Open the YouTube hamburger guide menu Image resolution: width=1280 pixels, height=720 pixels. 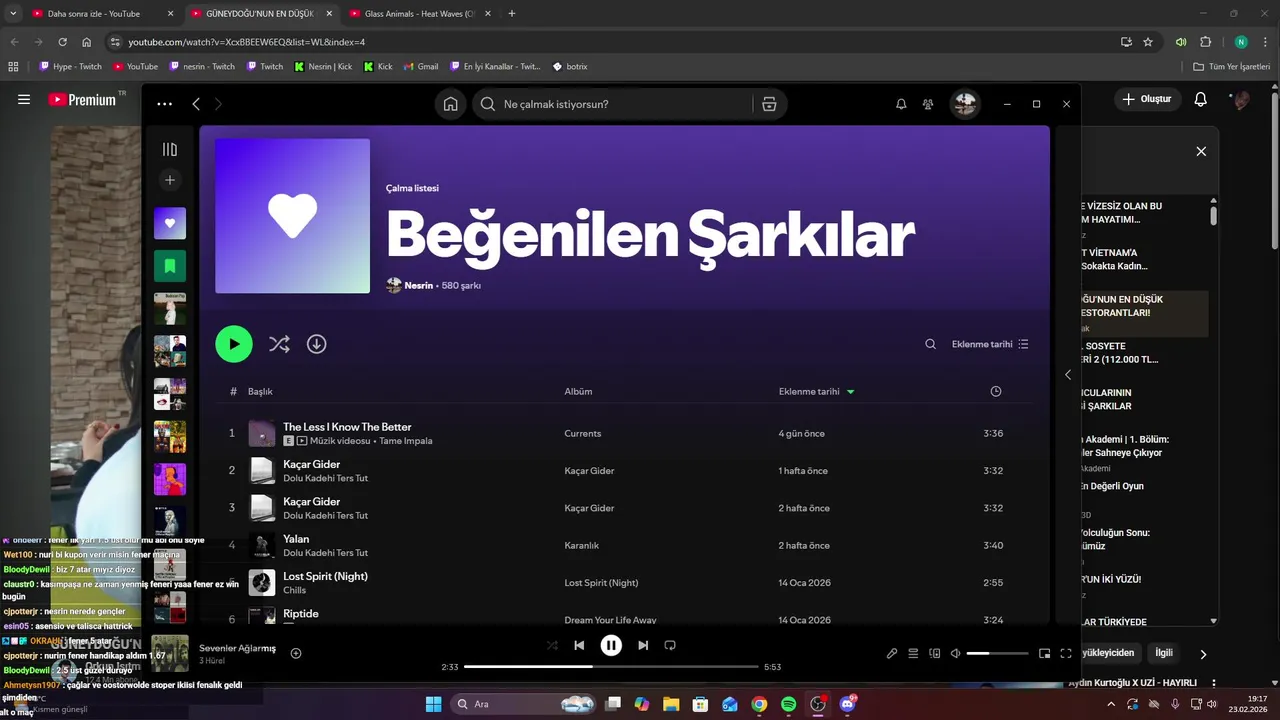click(x=24, y=99)
